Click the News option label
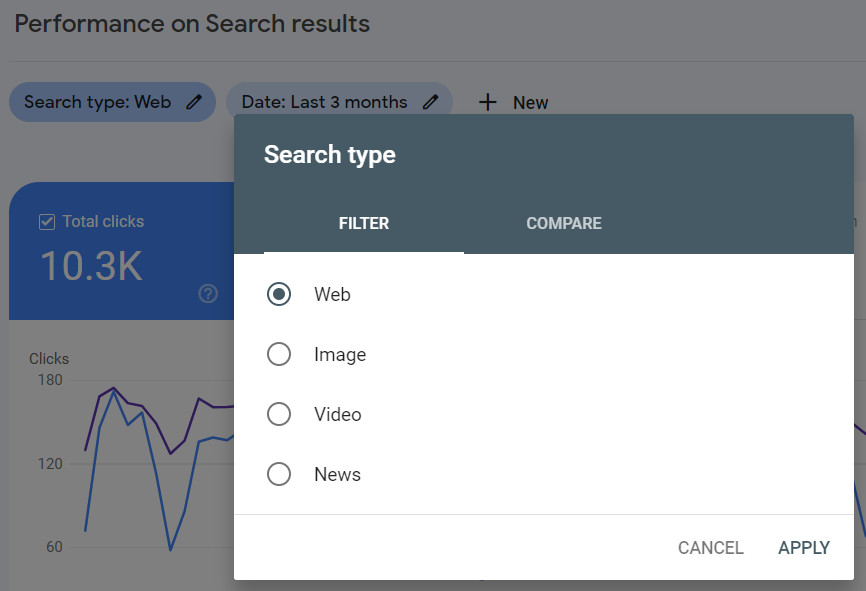The width and height of the screenshot is (866, 591). coord(337,474)
